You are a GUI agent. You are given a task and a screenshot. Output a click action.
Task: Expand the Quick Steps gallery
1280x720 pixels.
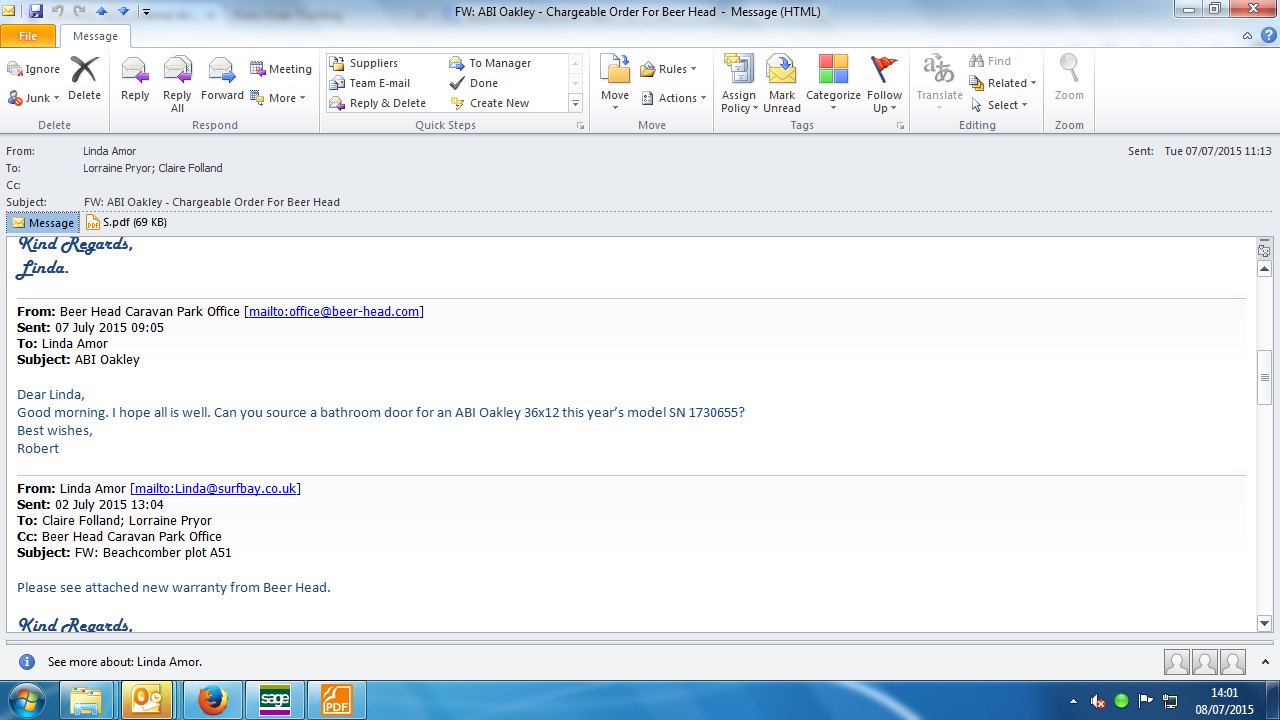(575, 104)
